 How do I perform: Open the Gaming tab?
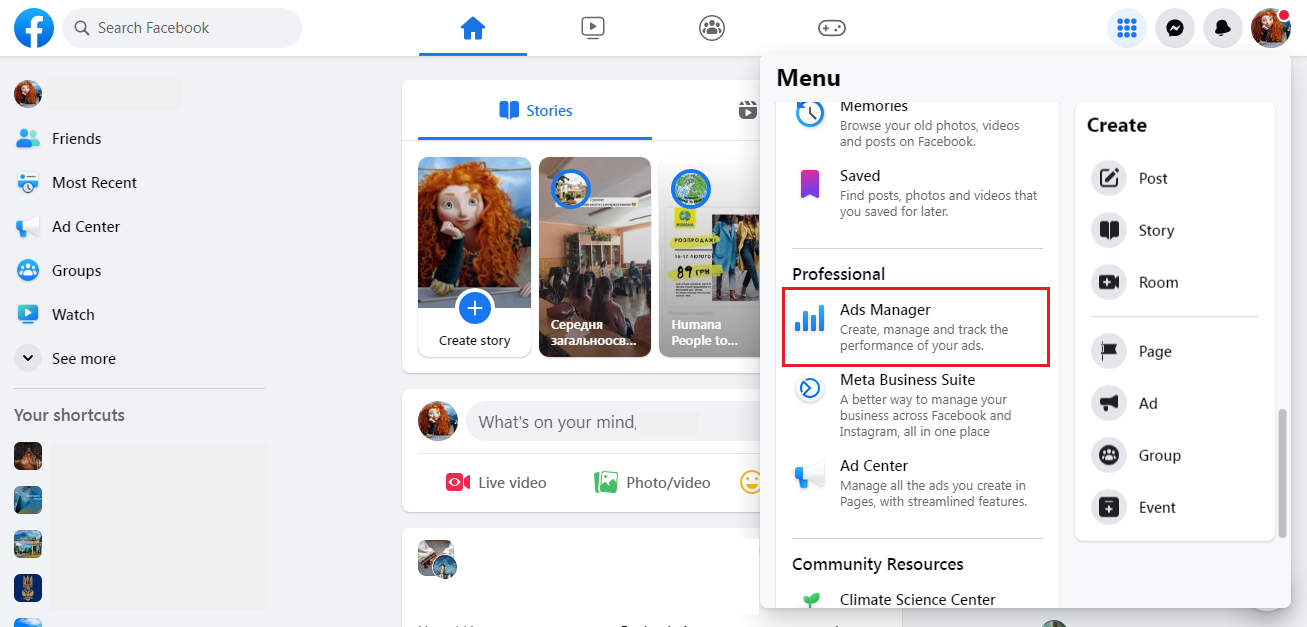click(832, 28)
